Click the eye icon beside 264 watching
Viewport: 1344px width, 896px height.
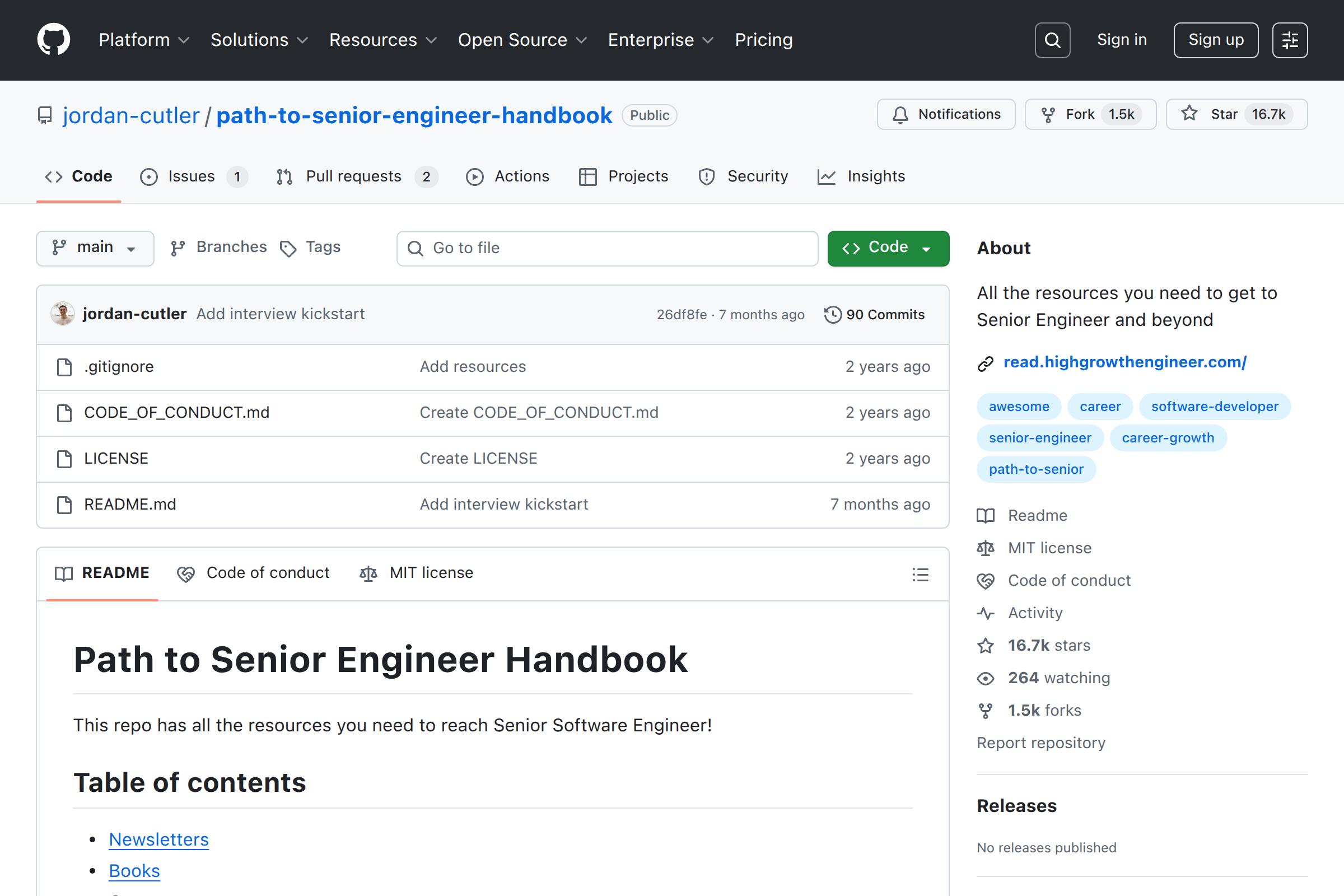click(986, 679)
